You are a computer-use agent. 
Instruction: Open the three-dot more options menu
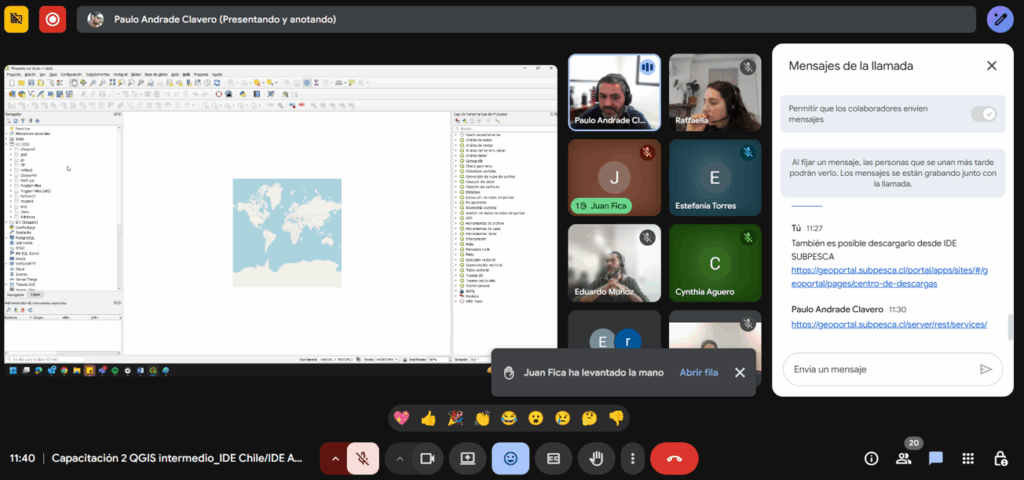point(632,458)
